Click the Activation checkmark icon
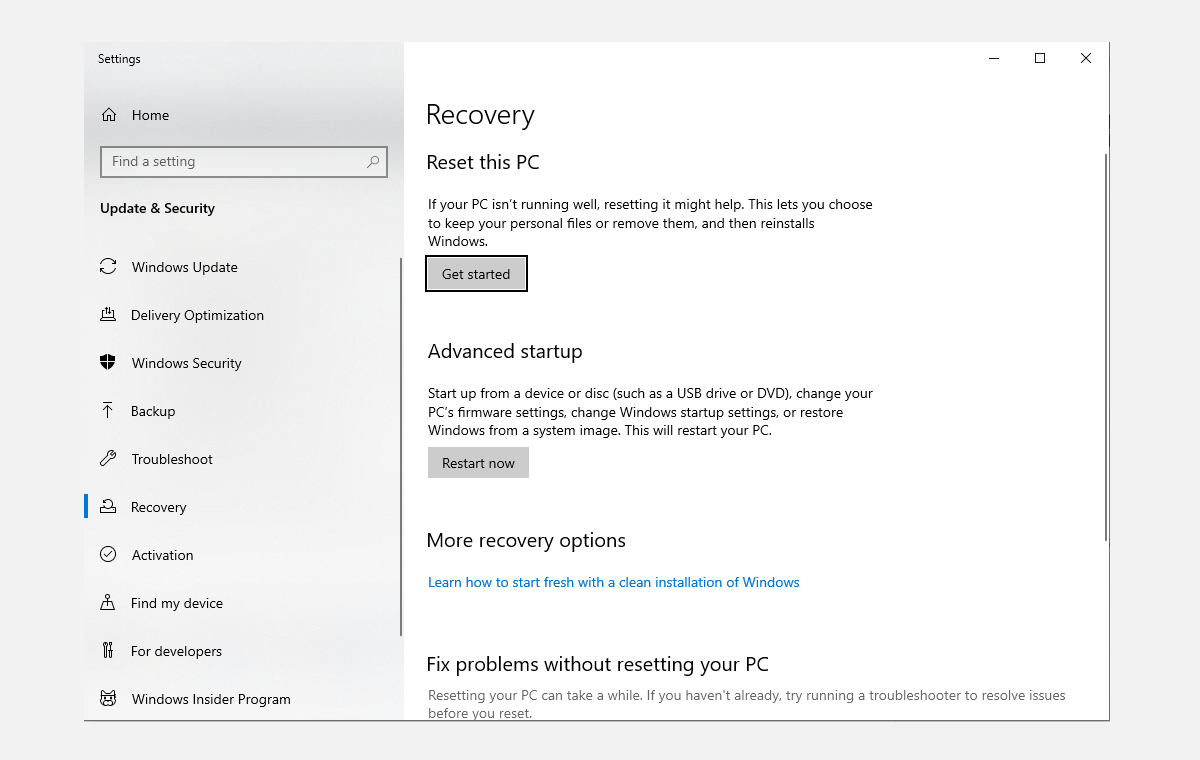The image size is (1200, 760). (x=108, y=555)
